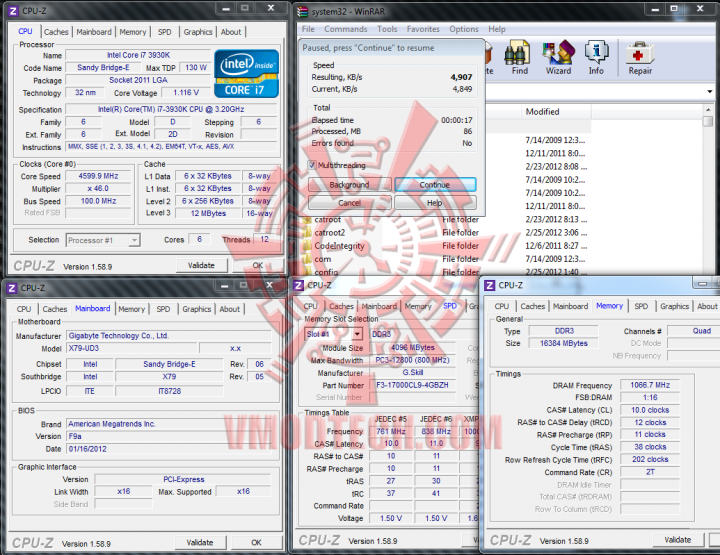
Task: Click Validate in top-left CPU-Z window
Action: [x=201, y=265]
